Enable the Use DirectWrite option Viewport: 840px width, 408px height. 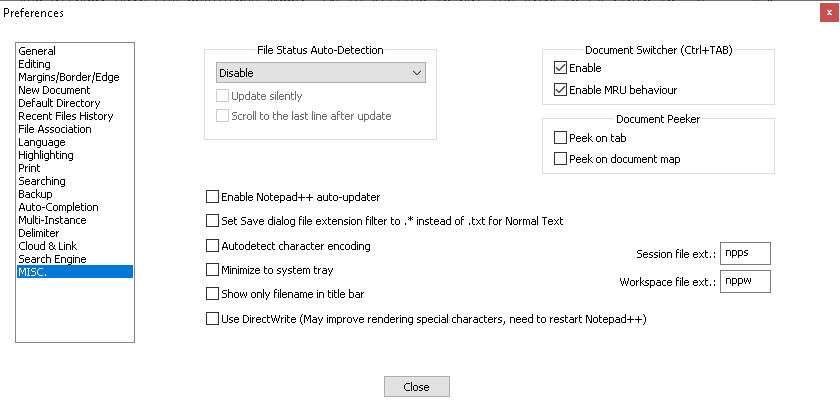pos(212,319)
